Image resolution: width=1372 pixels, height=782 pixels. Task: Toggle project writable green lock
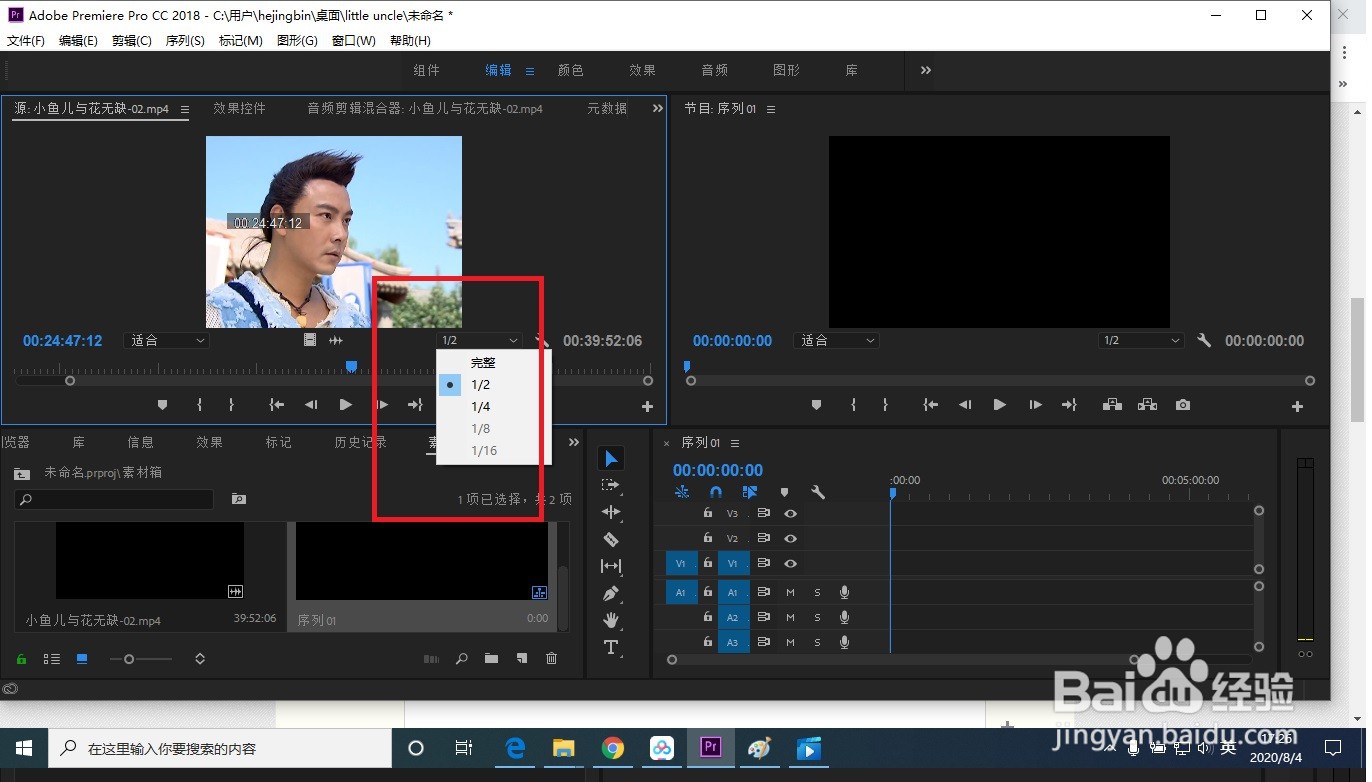tap(21, 659)
